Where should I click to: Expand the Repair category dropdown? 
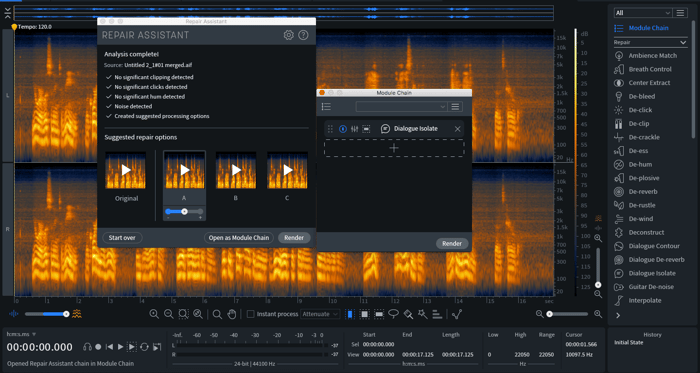click(650, 42)
